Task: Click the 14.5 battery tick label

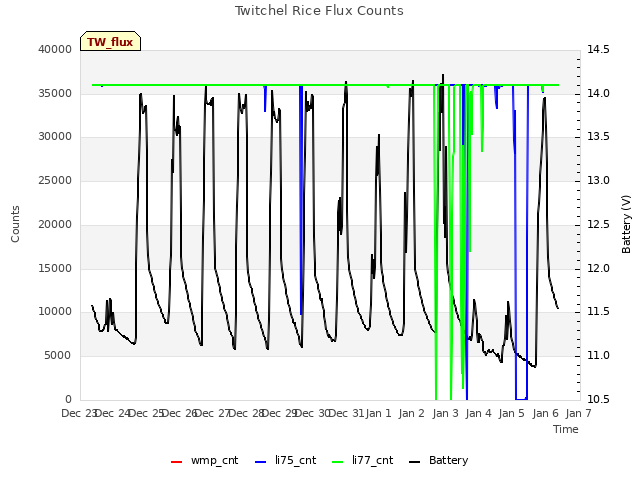Action: click(x=598, y=49)
